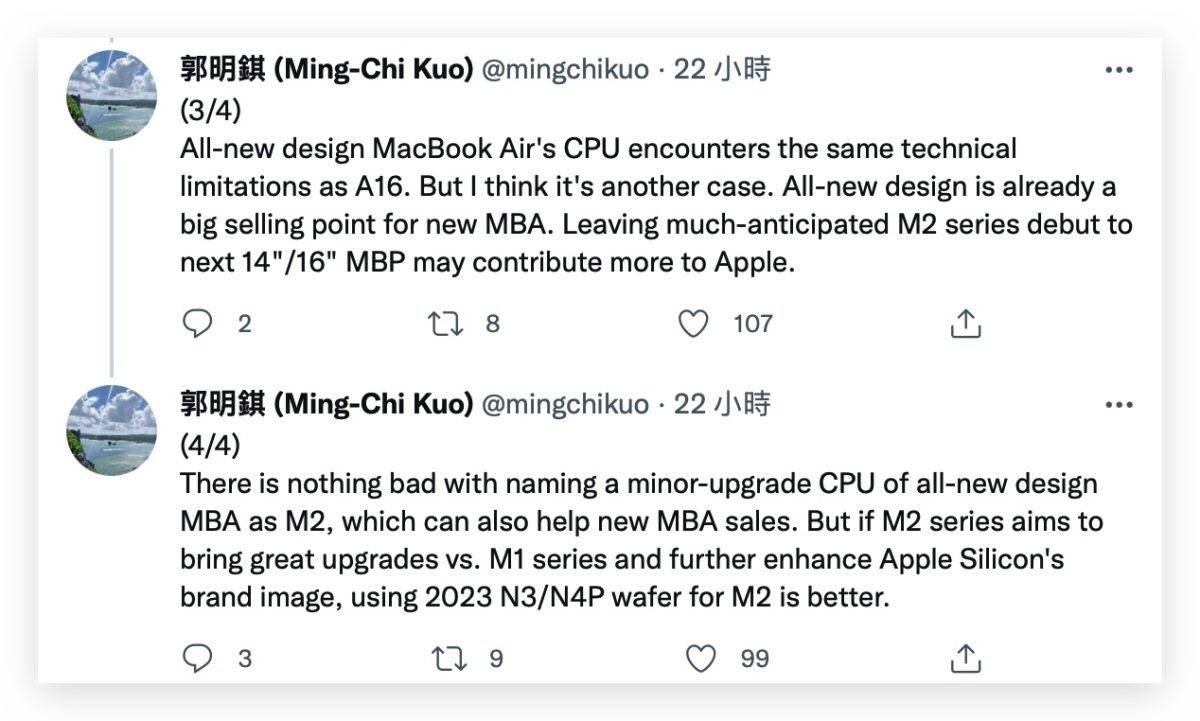
Task: Open the (3/4) tweet timestamp link
Action: 721,69
